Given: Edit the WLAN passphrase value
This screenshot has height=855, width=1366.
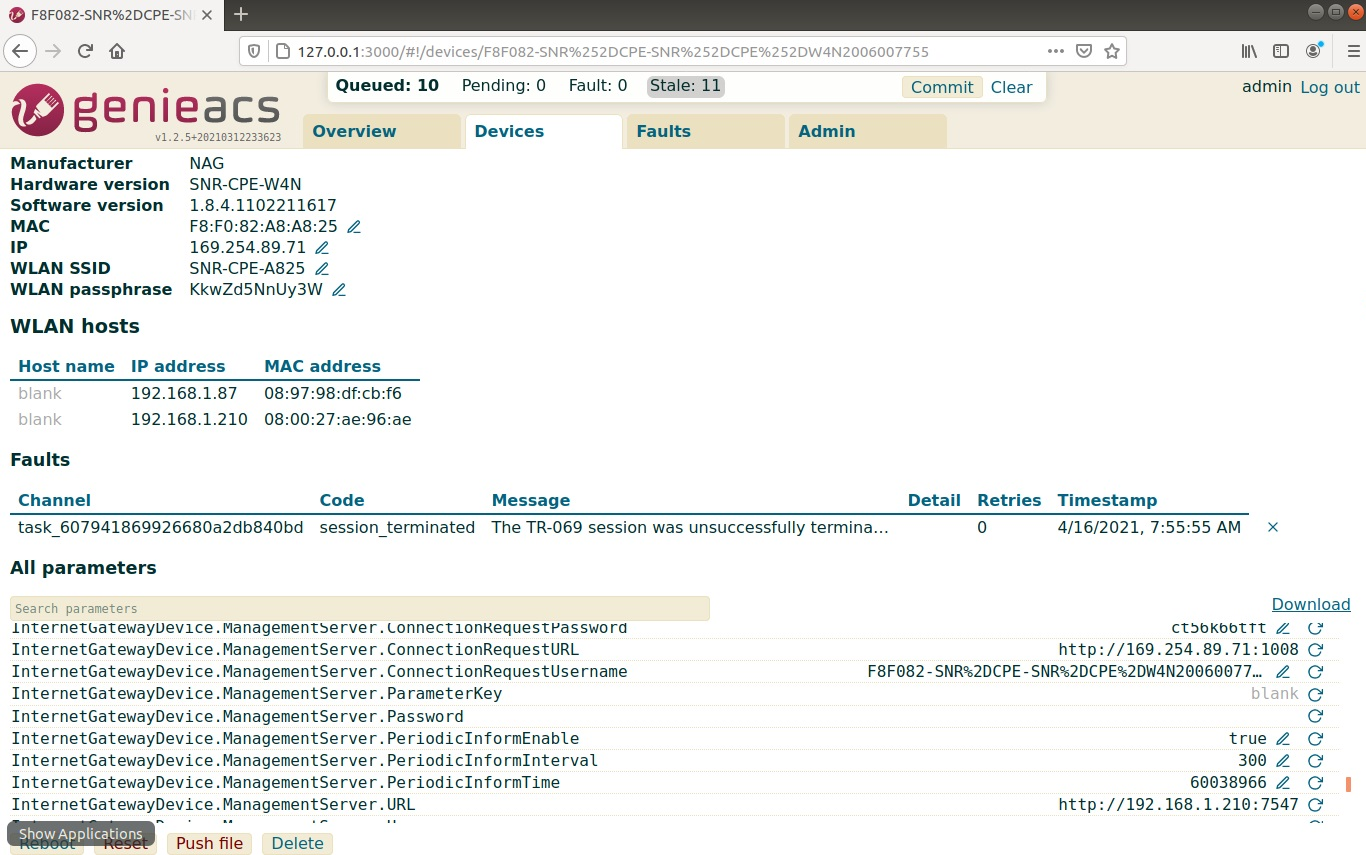Looking at the screenshot, I should 339,290.
